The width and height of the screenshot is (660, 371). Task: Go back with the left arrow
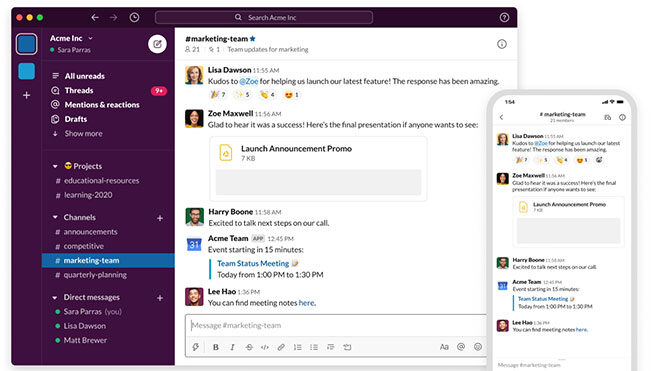tap(95, 17)
